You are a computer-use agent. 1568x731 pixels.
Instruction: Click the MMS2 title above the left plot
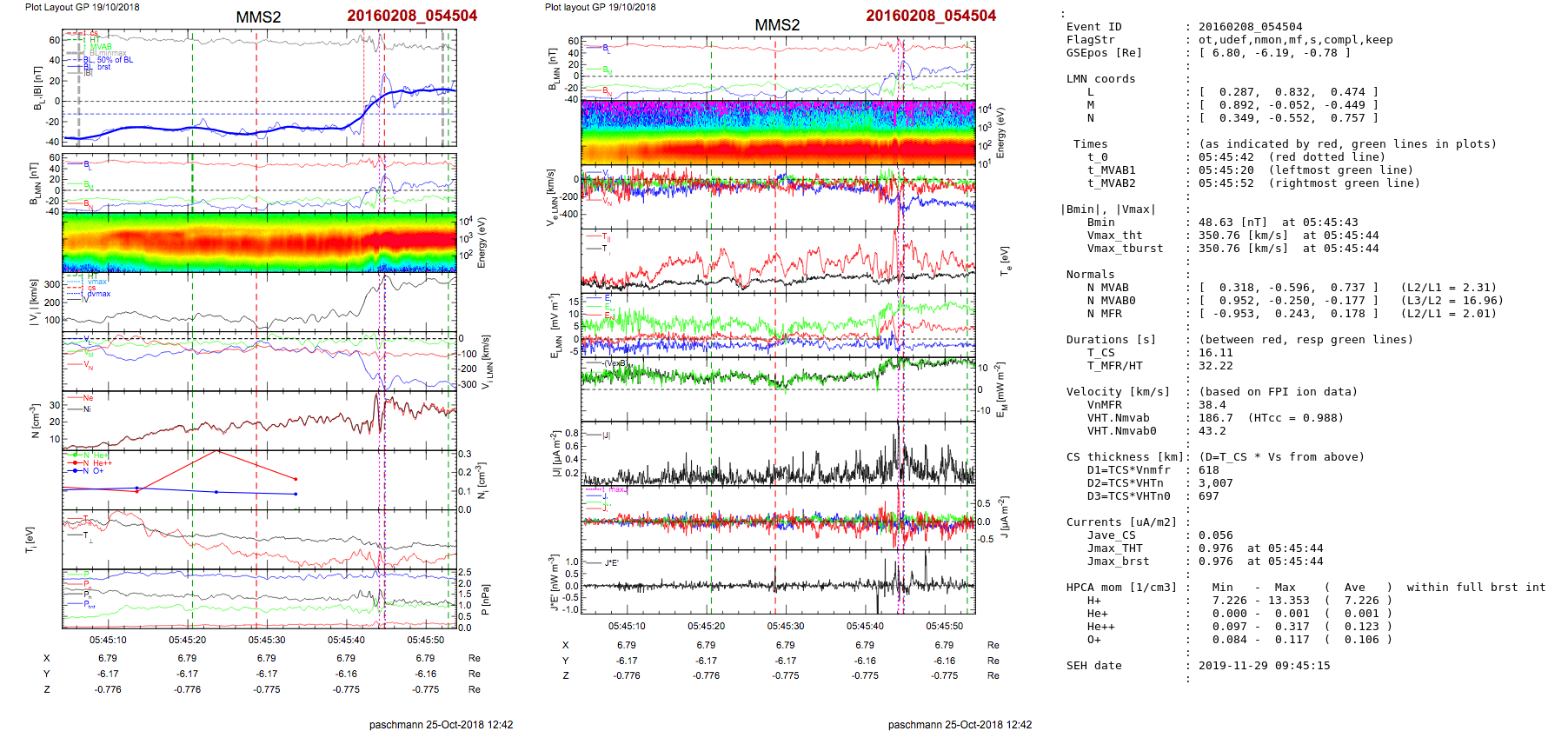point(258,17)
